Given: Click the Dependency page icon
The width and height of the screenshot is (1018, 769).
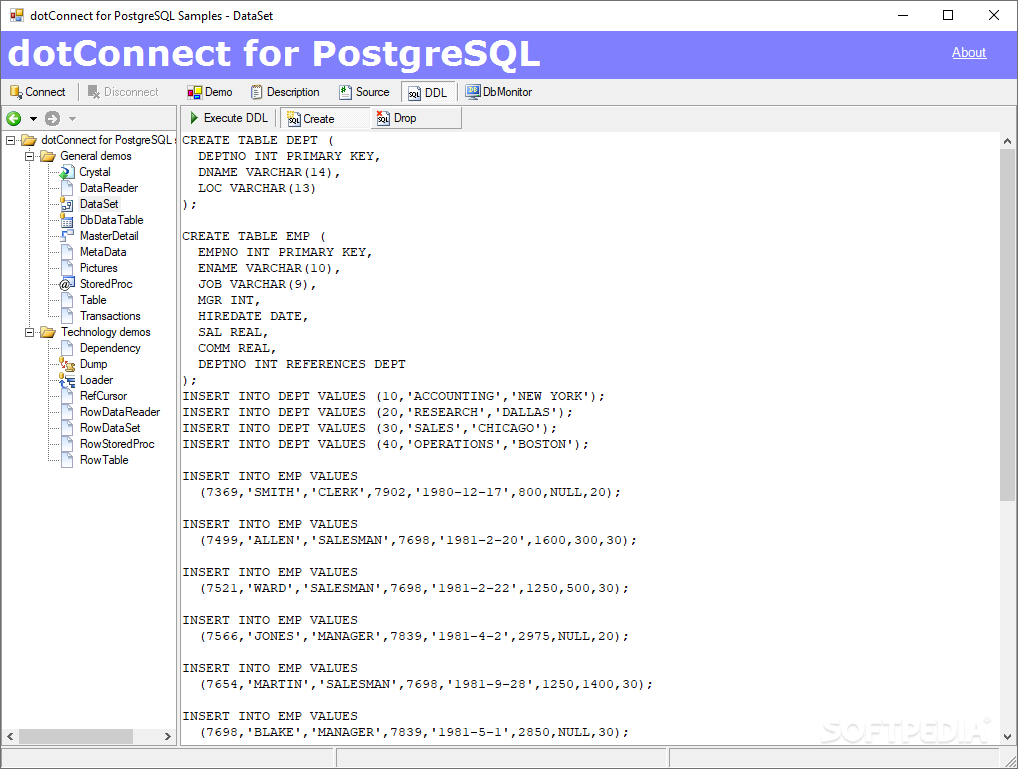Looking at the screenshot, I should point(67,348).
